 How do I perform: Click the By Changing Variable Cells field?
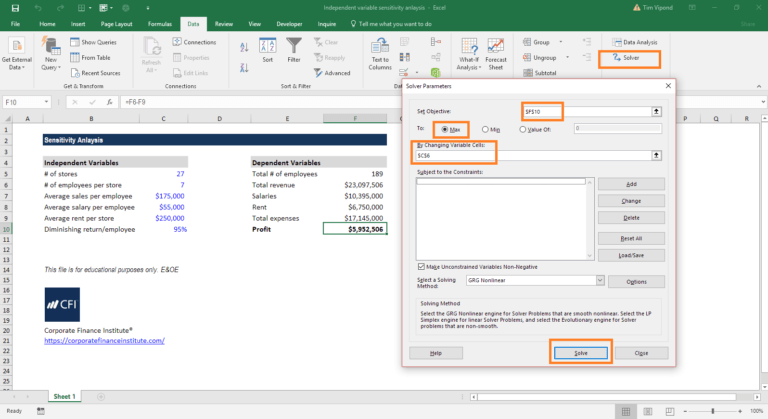pyautogui.click(x=532, y=155)
